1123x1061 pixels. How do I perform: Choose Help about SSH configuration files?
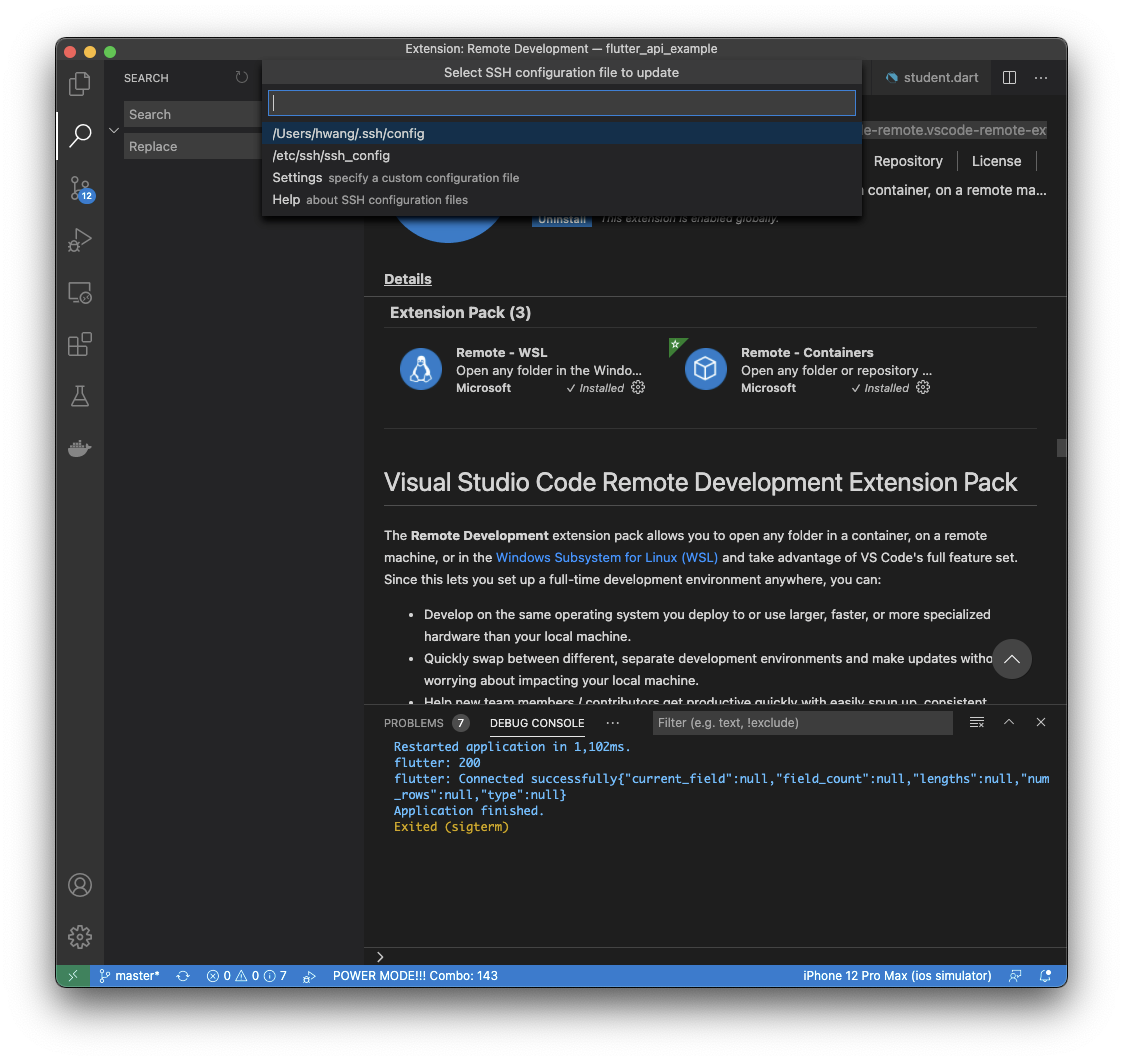(562, 200)
